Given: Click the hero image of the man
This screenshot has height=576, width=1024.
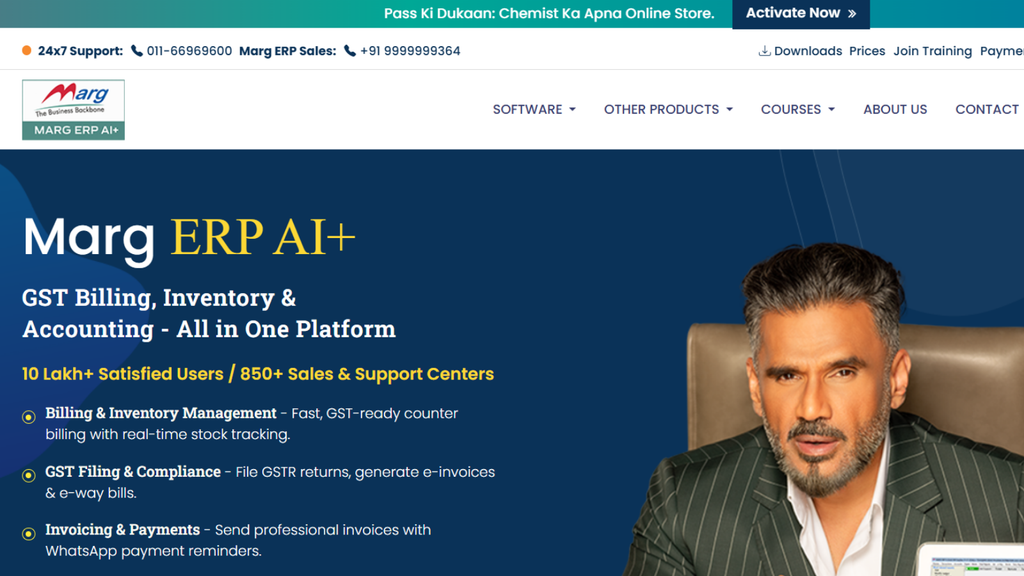Looking at the screenshot, I should pos(823,410).
